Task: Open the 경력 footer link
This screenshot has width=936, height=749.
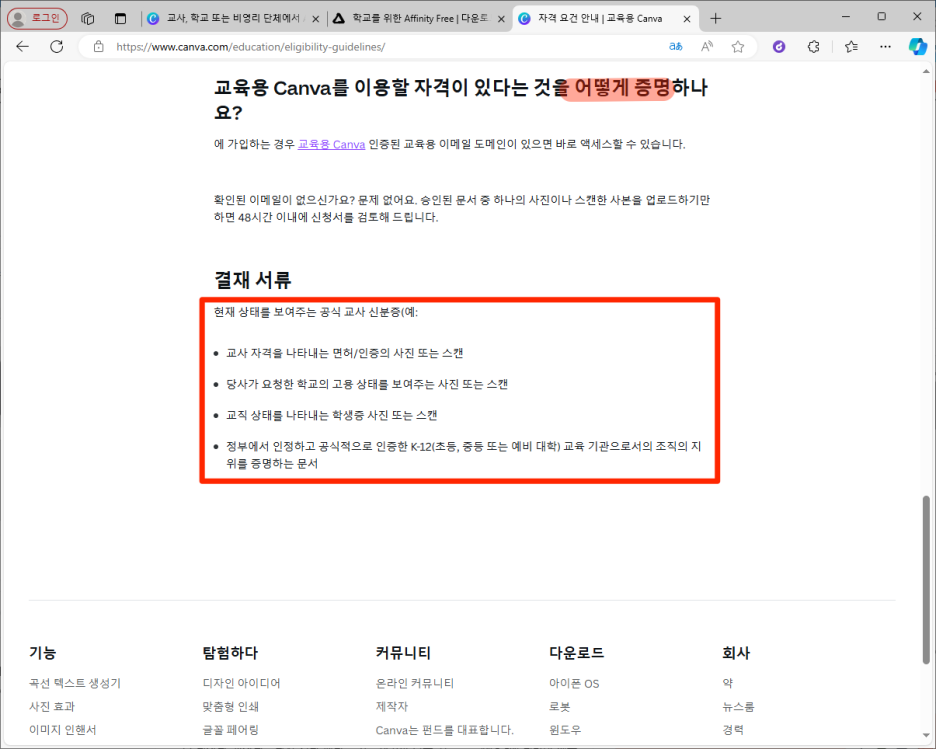Action: click(x=733, y=729)
